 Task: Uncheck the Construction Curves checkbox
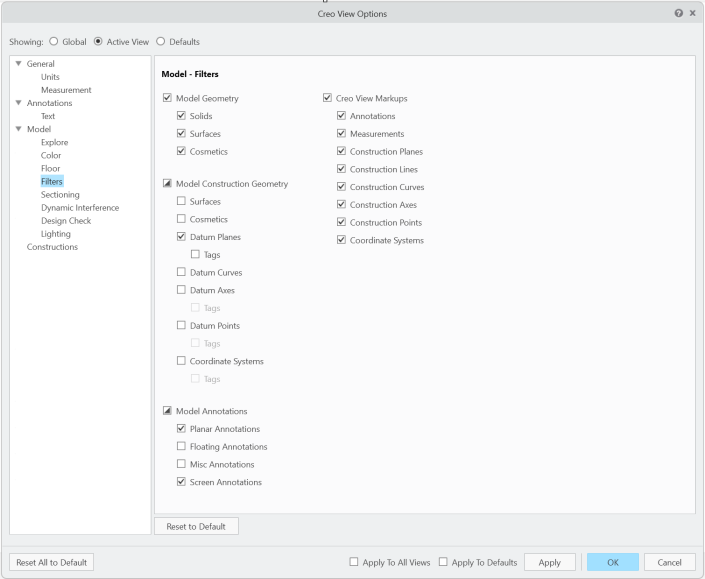[x=341, y=187]
